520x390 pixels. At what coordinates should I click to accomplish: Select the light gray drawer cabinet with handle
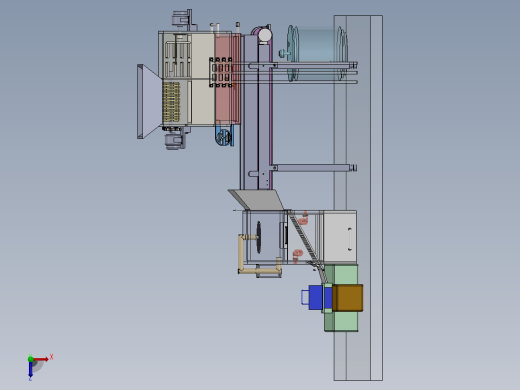pos(340,237)
